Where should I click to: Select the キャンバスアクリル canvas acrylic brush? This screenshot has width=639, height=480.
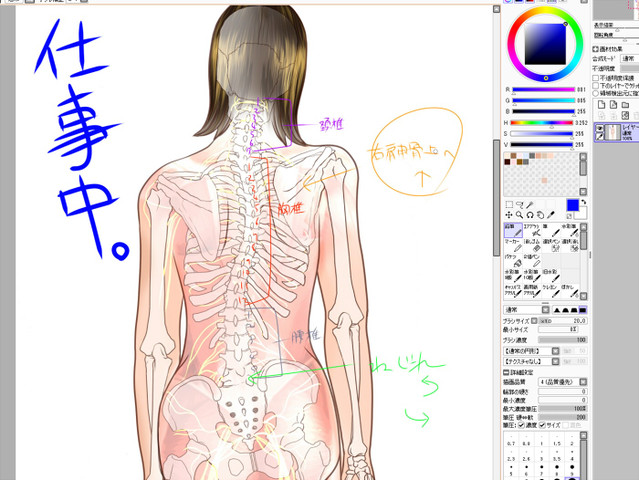(513, 291)
